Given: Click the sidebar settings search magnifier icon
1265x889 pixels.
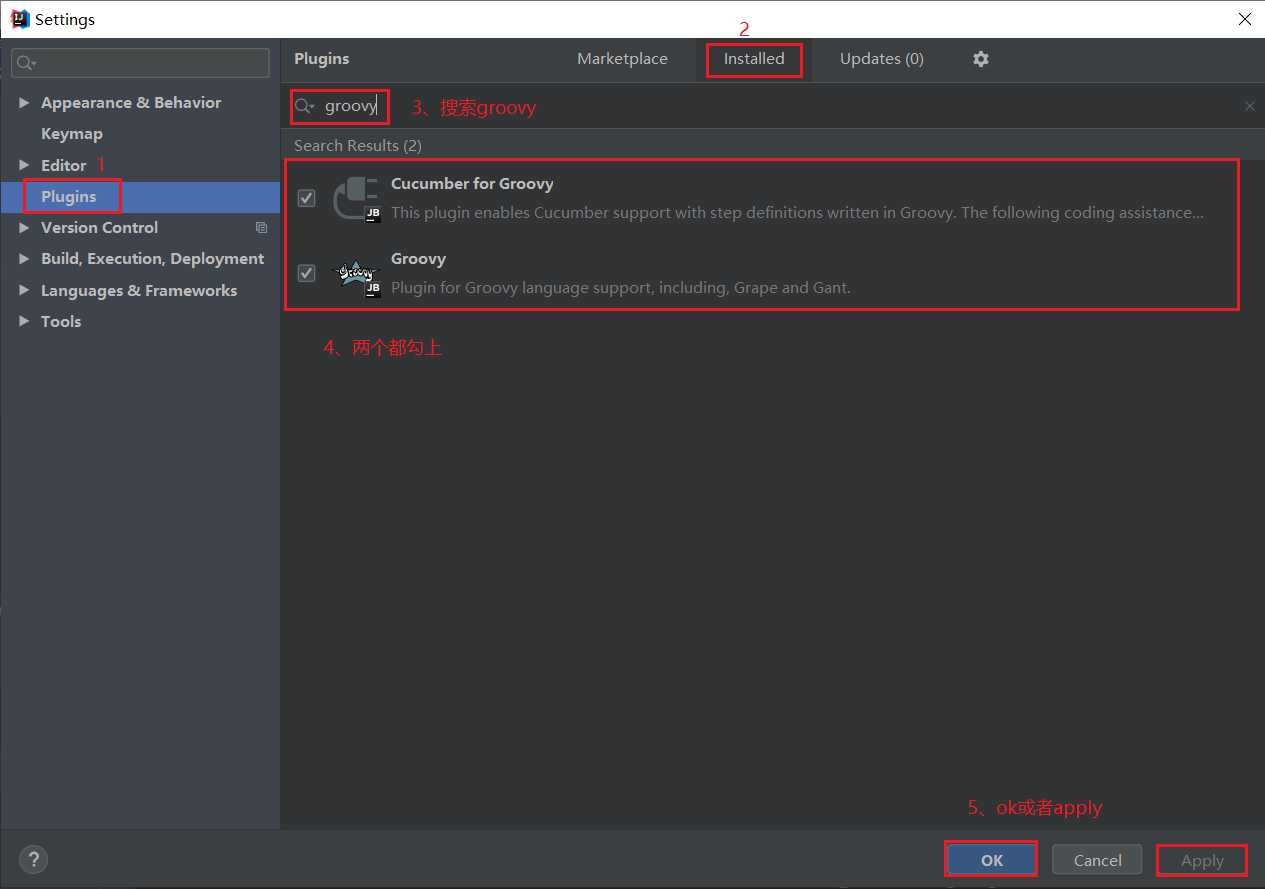Looking at the screenshot, I should [x=27, y=63].
